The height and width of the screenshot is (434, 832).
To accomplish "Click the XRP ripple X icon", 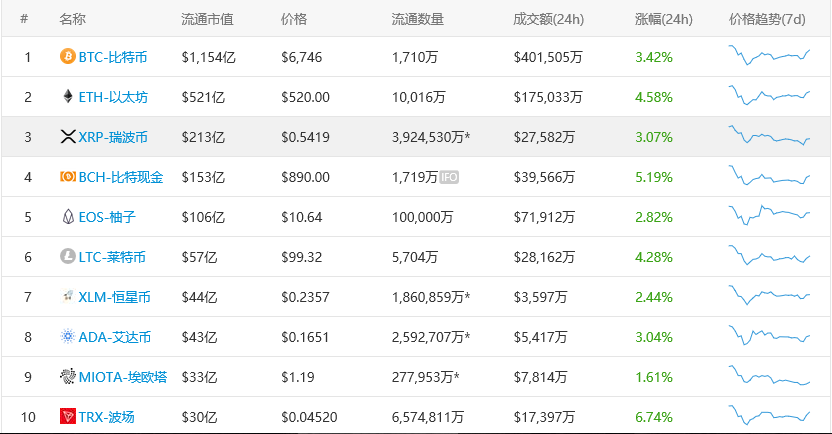I will click(x=68, y=137).
